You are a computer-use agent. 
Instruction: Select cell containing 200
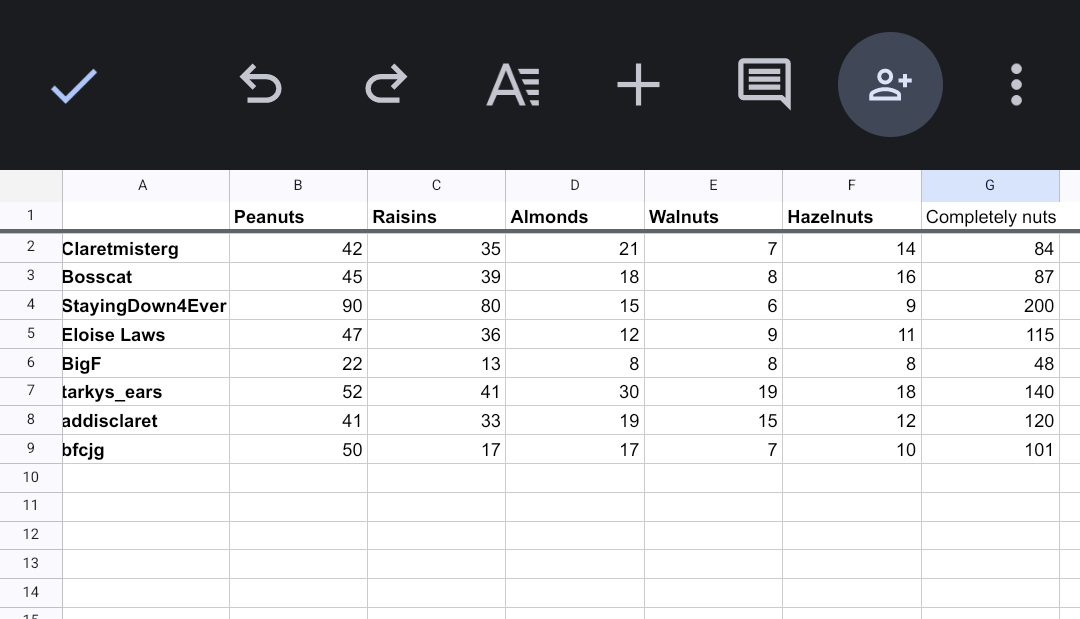point(990,306)
